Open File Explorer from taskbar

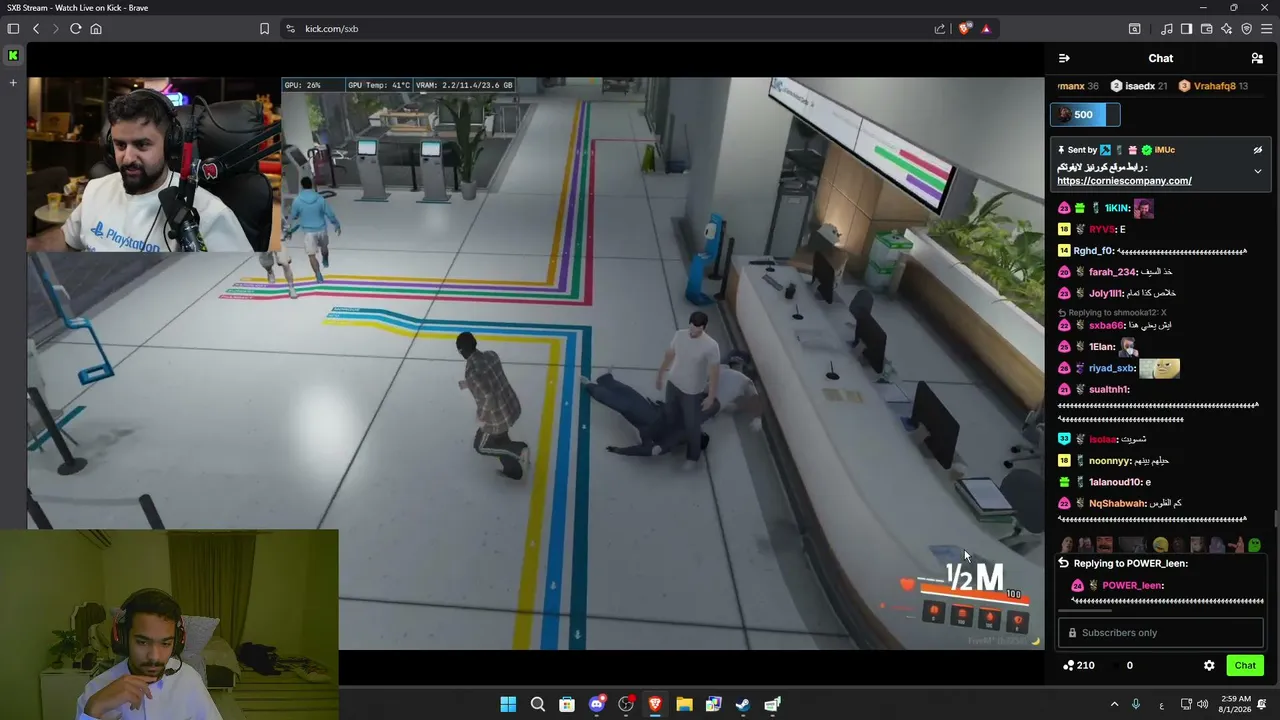click(684, 704)
